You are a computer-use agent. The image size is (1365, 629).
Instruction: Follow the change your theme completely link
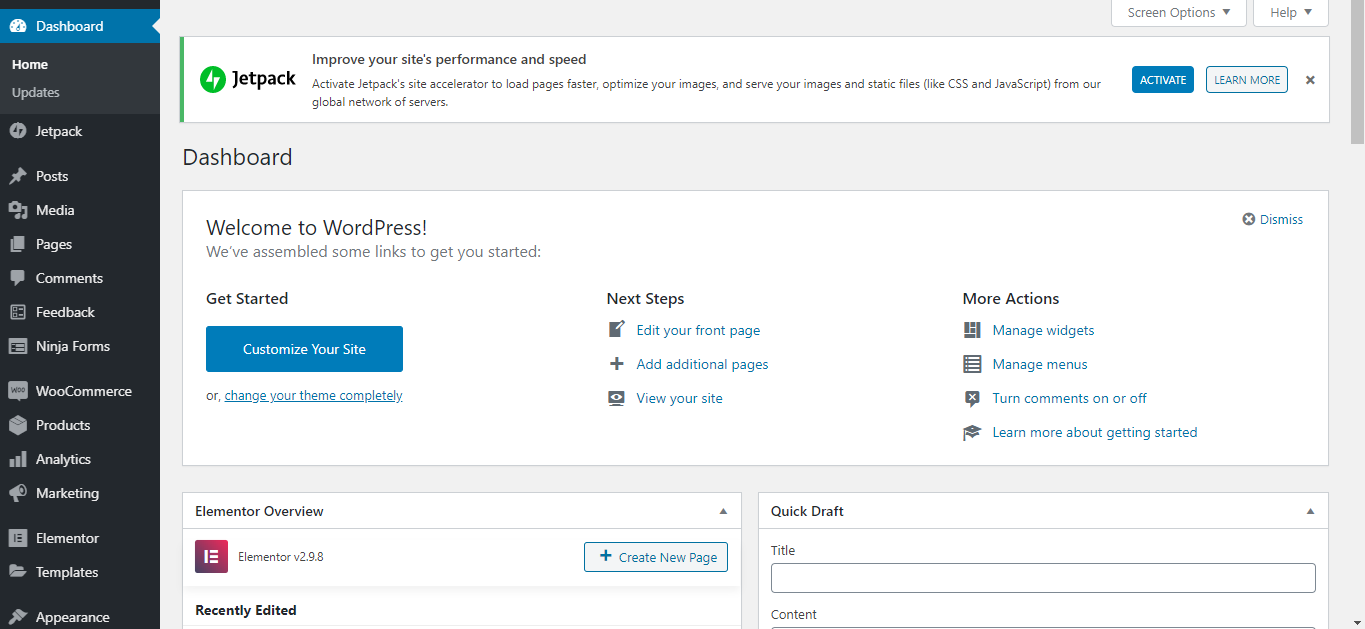[313, 395]
